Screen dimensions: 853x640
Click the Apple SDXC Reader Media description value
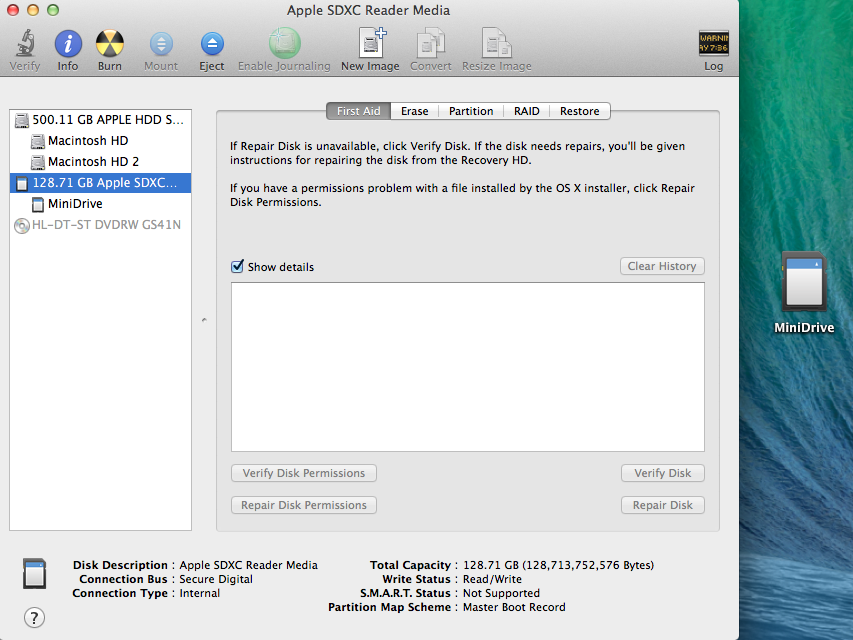249,565
